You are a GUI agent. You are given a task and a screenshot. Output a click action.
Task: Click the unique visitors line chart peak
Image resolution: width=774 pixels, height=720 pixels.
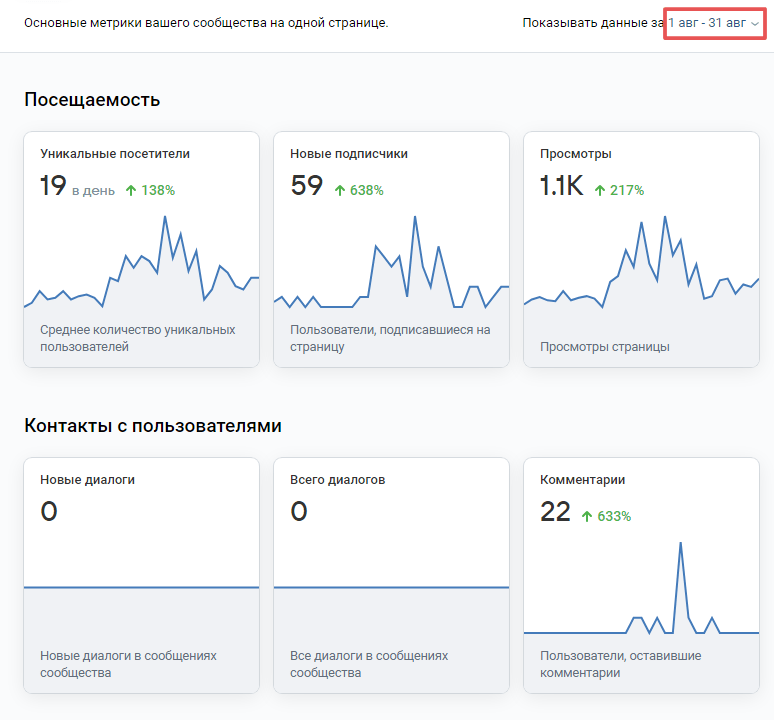point(165,217)
